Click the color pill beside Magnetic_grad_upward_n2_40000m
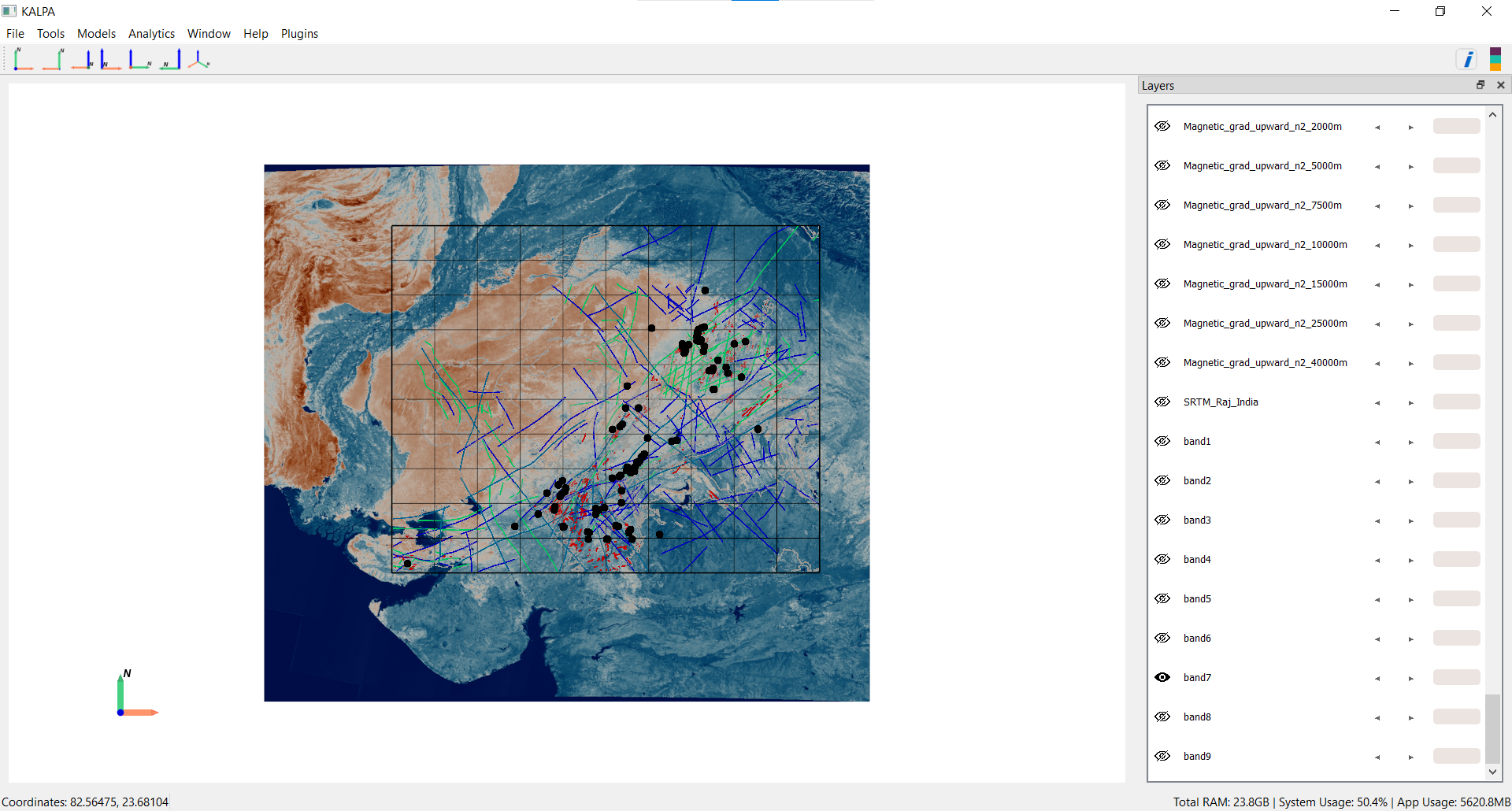1512x811 pixels. [x=1456, y=362]
